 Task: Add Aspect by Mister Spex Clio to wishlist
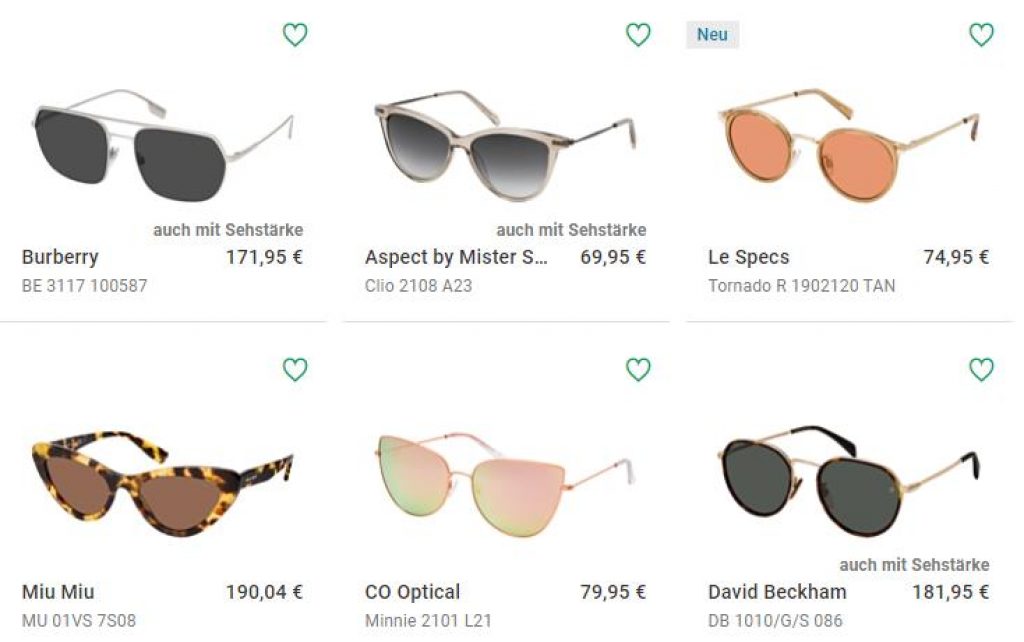tap(638, 35)
